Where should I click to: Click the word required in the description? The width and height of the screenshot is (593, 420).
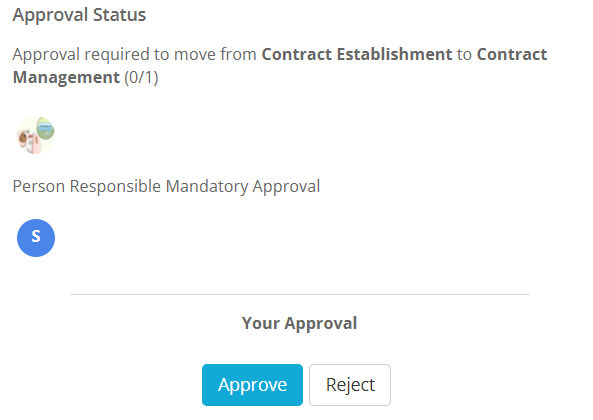(x=117, y=55)
